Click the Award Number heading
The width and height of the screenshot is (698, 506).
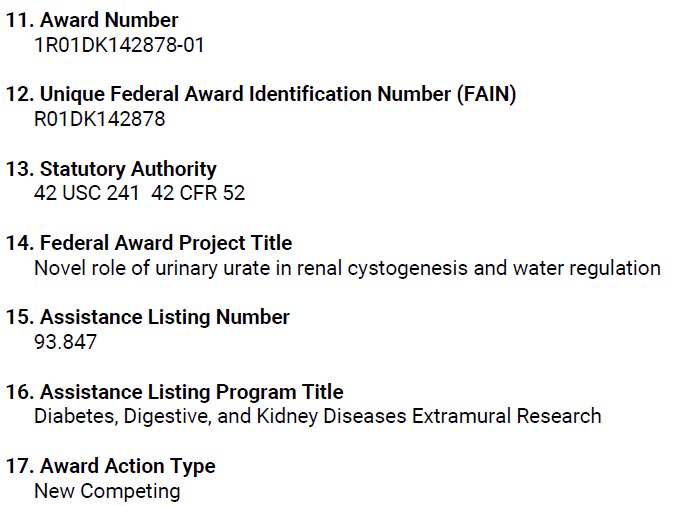click(92, 20)
